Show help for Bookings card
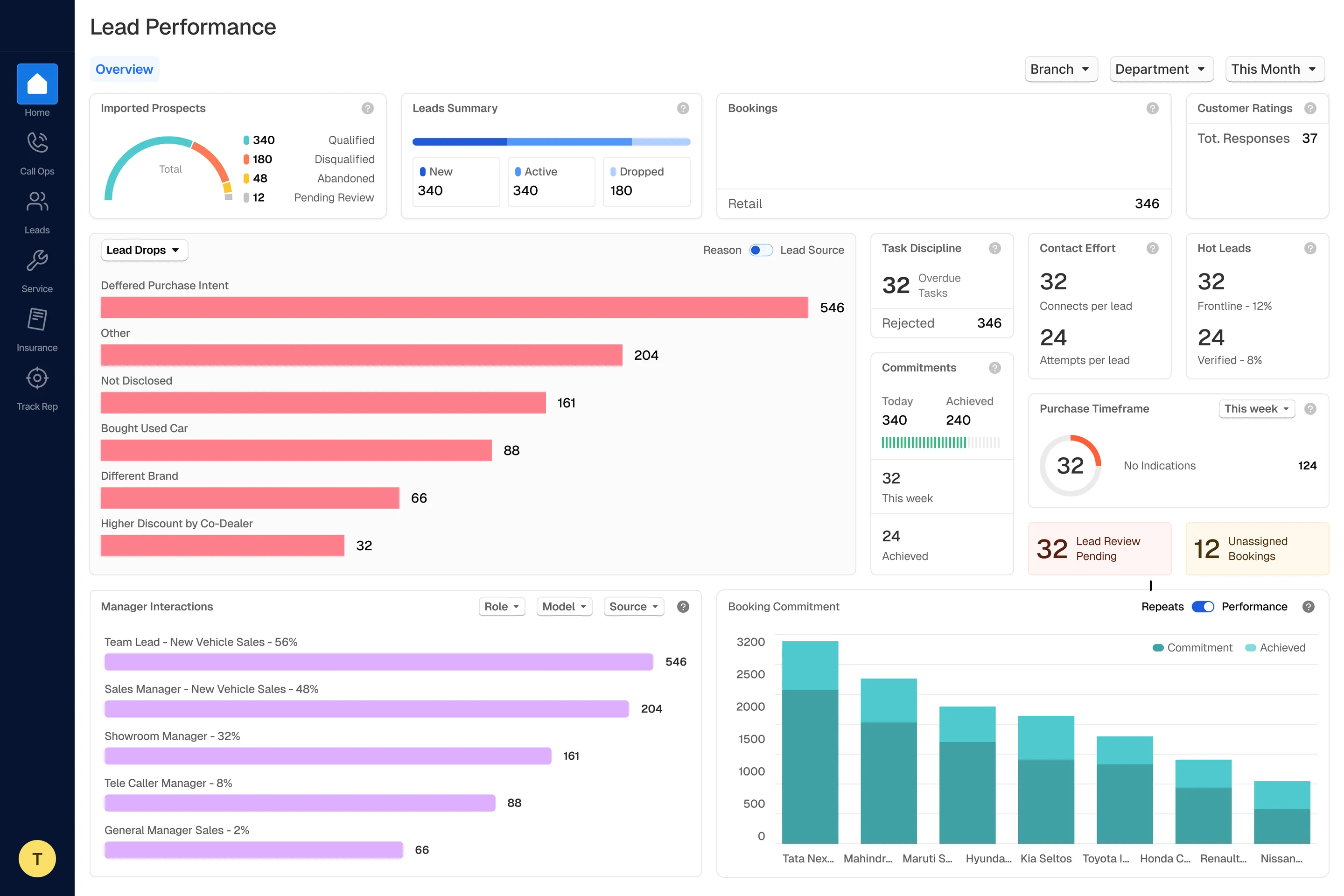The image size is (1344, 896). point(1153,108)
